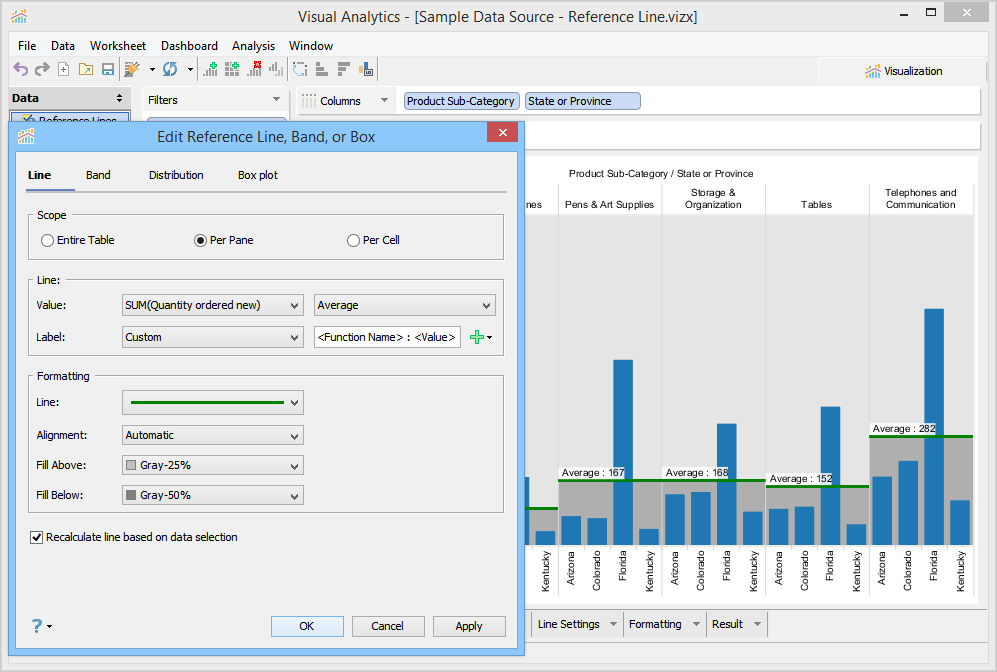Click the custom label text field
The width and height of the screenshot is (997, 672).
(387, 337)
